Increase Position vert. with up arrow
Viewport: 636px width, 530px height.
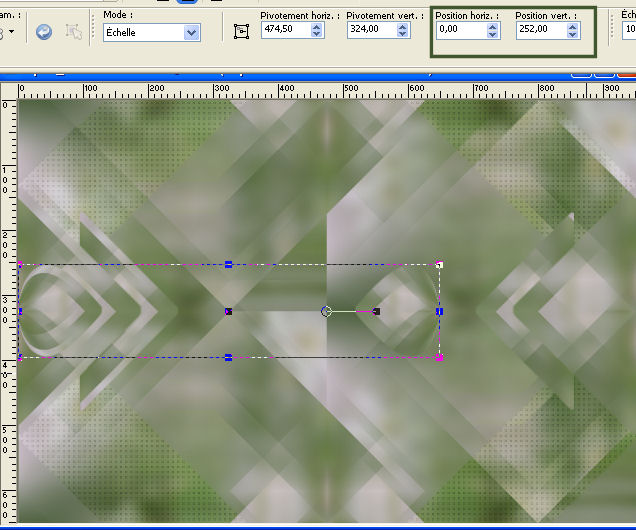click(572, 26)
